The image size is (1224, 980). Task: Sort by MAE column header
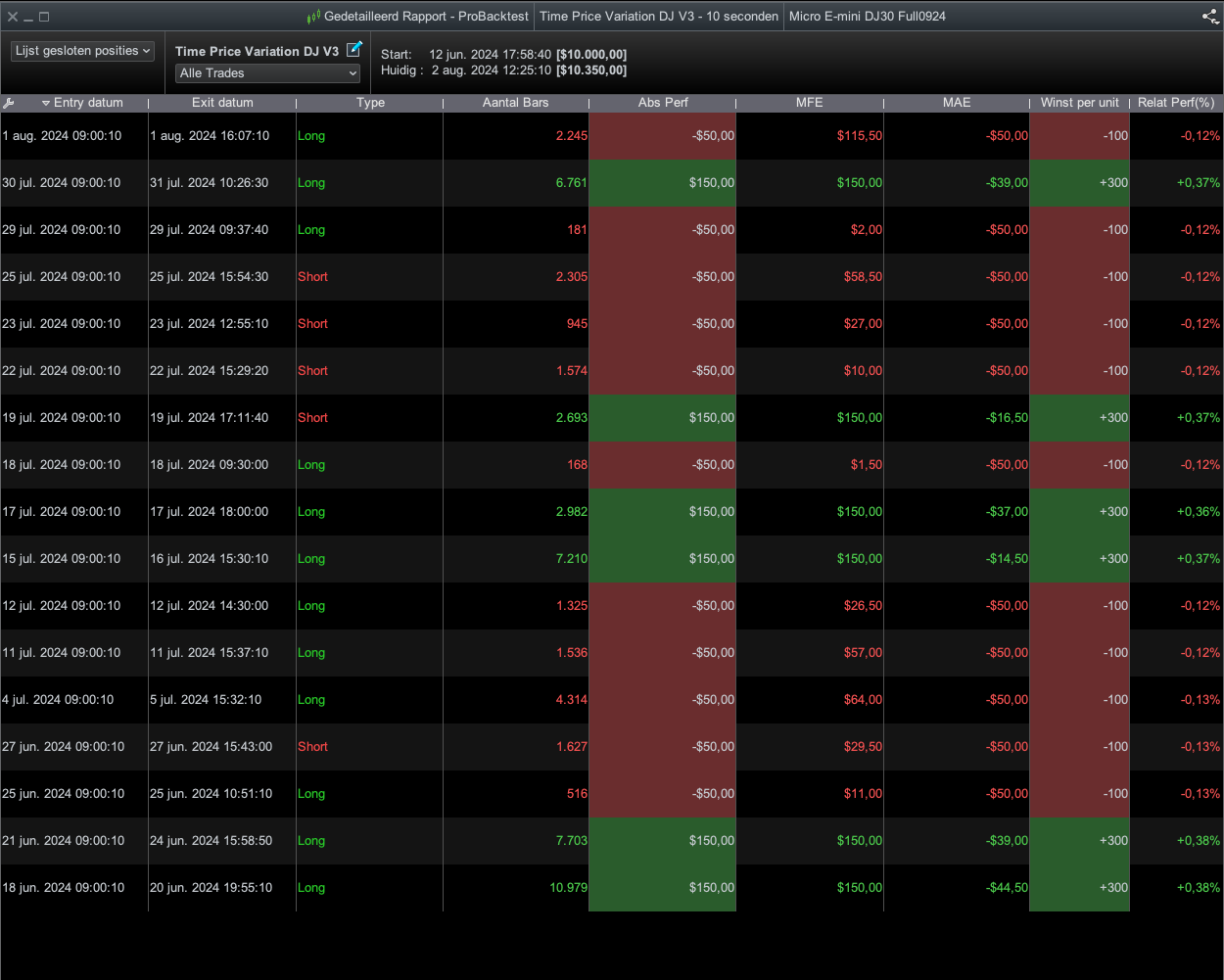(957, 103)
